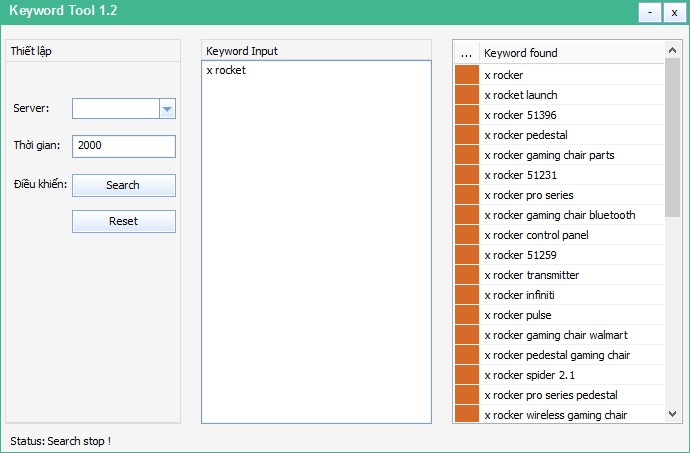690x453 pixels.
Task: Select the 'x rocker pedestal' row
Action: 559,135
